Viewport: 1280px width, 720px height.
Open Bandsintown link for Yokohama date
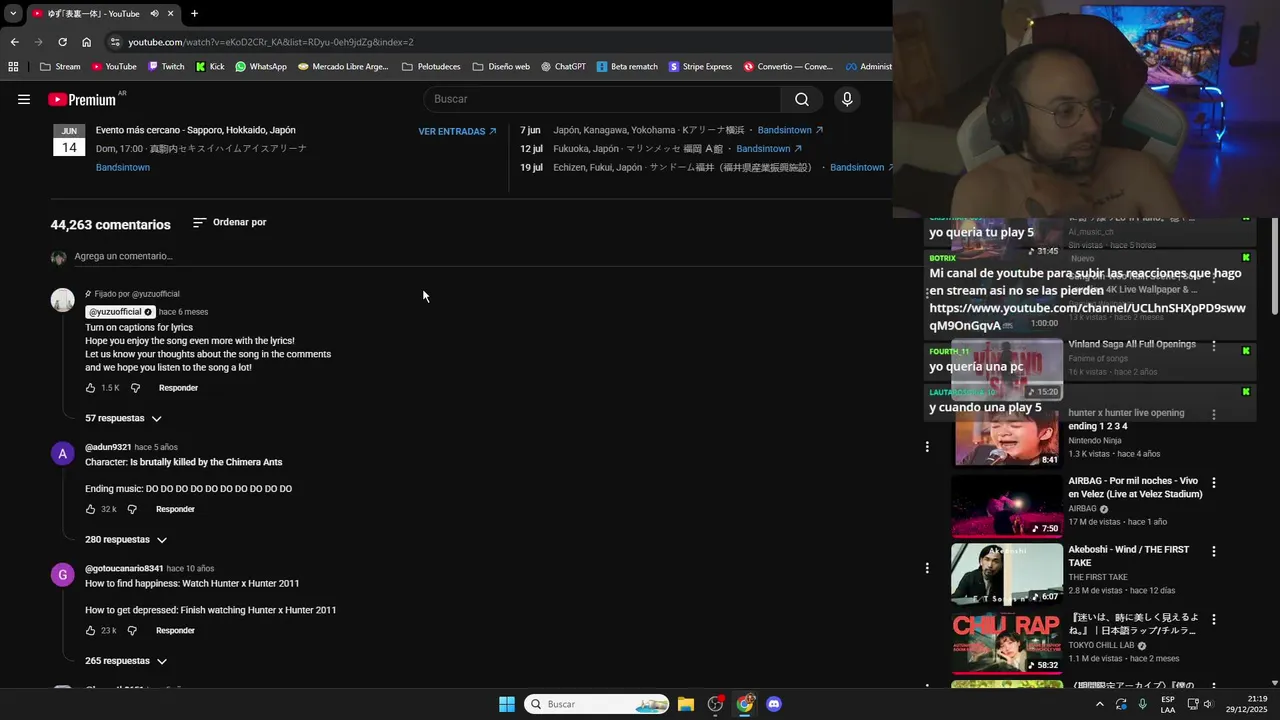point(790,130)
